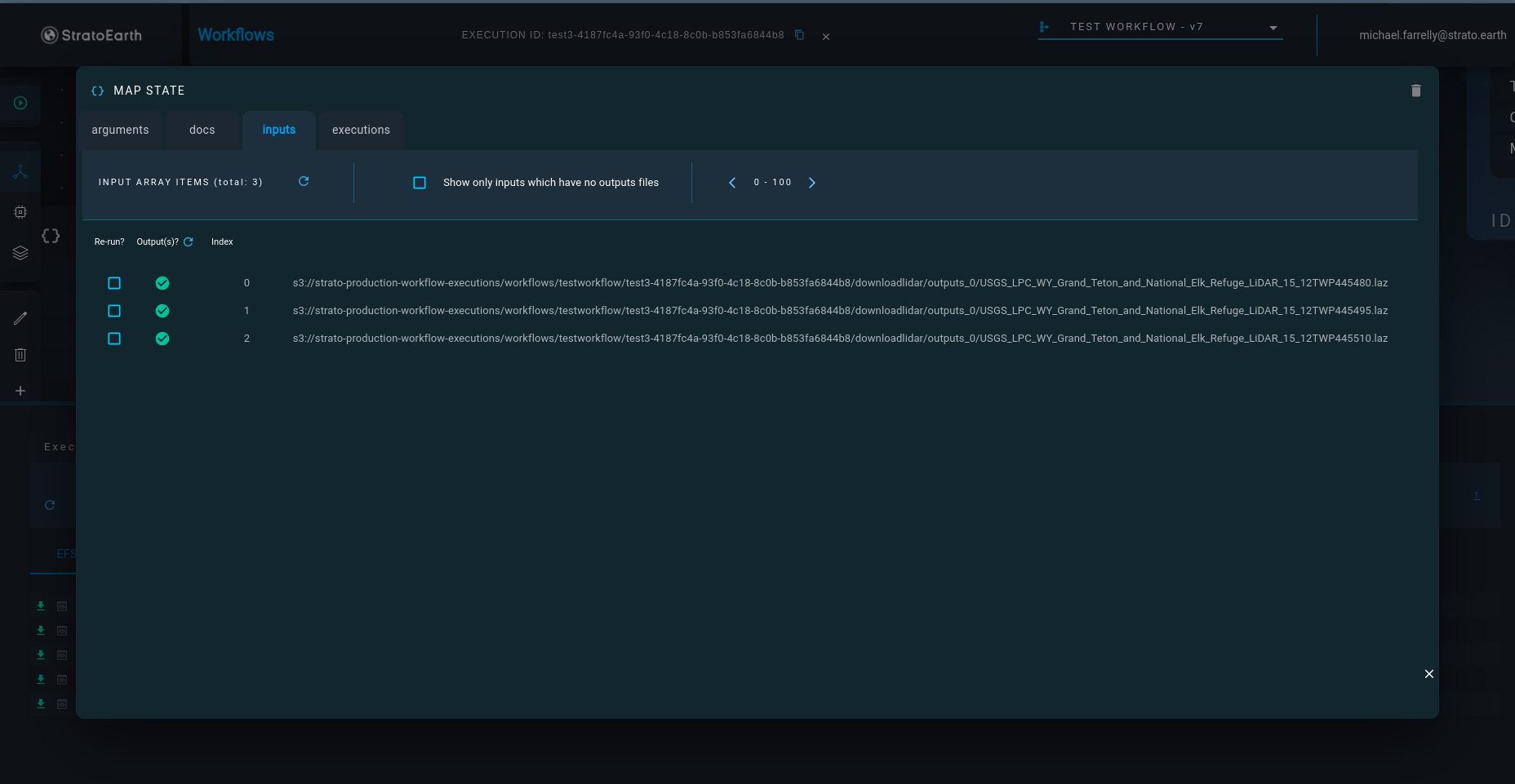Close the Map State dialog
Image resolution: width=1515 pixels, height=784 pixels.
[x=1429, y=674]
